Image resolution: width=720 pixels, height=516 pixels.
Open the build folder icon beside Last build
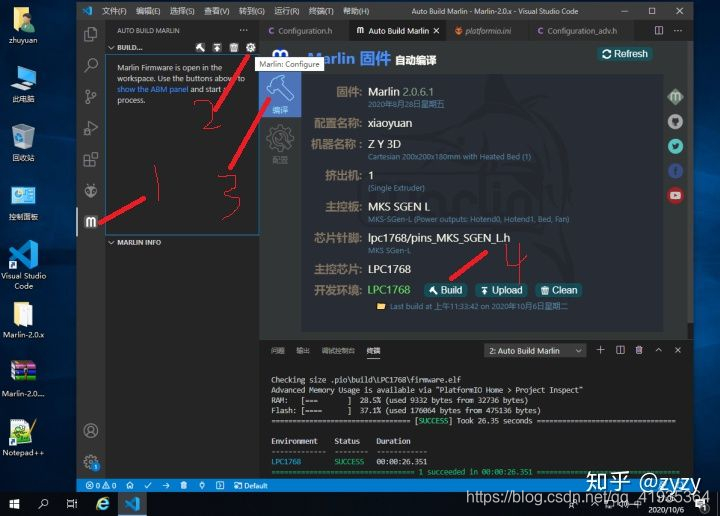pyautogui.click(x=381, y=306)
